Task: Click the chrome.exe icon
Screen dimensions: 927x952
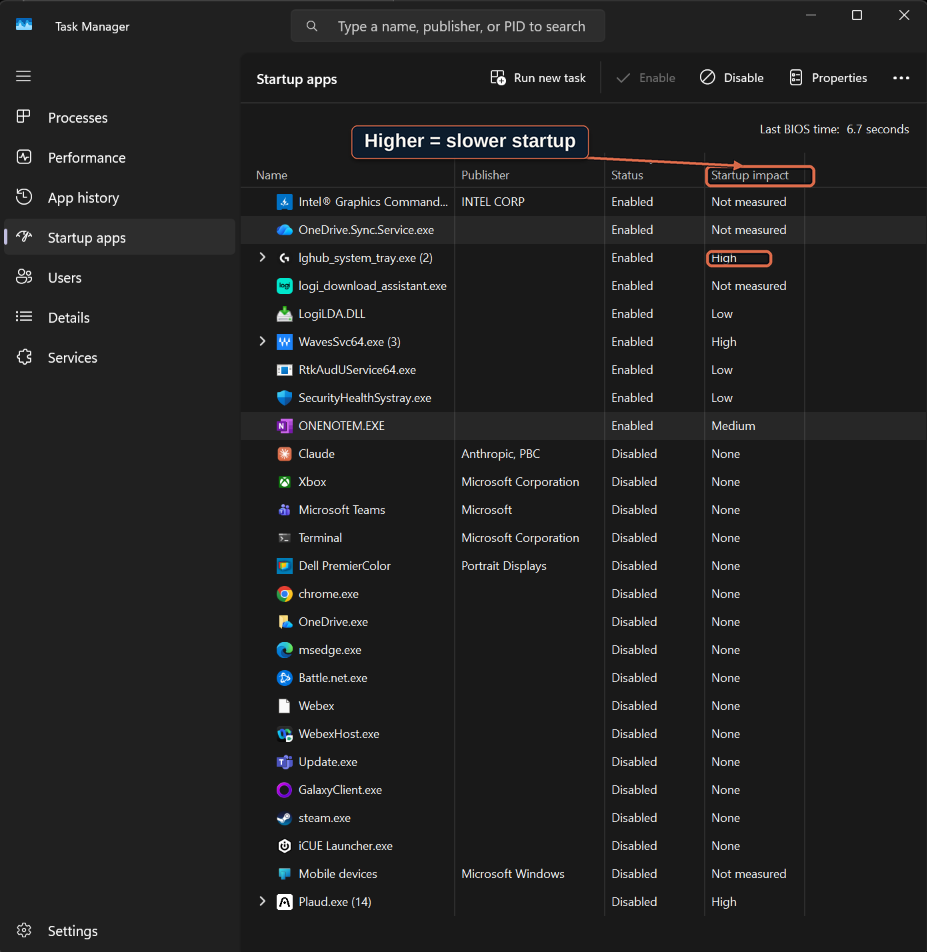Action: click(284, 594)
